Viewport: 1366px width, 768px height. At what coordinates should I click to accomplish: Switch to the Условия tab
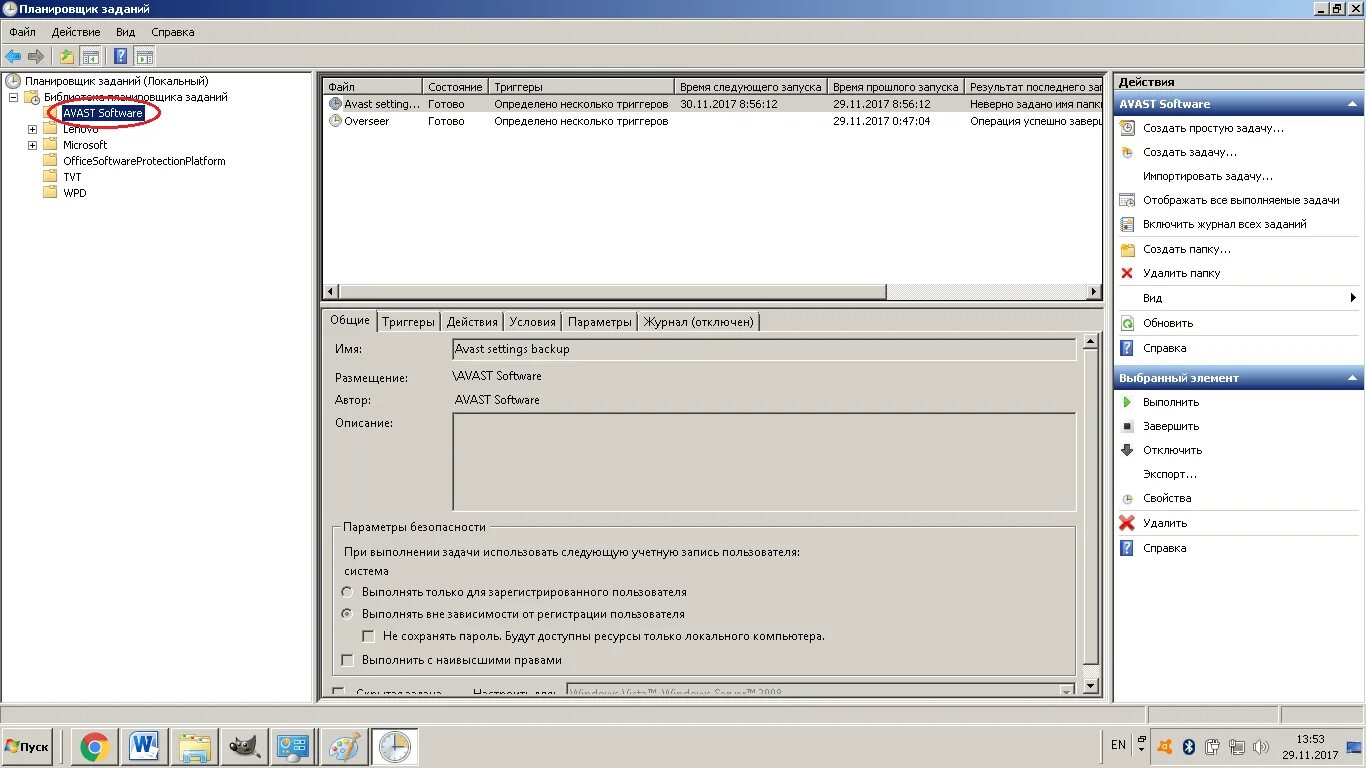tap(532, 322)
